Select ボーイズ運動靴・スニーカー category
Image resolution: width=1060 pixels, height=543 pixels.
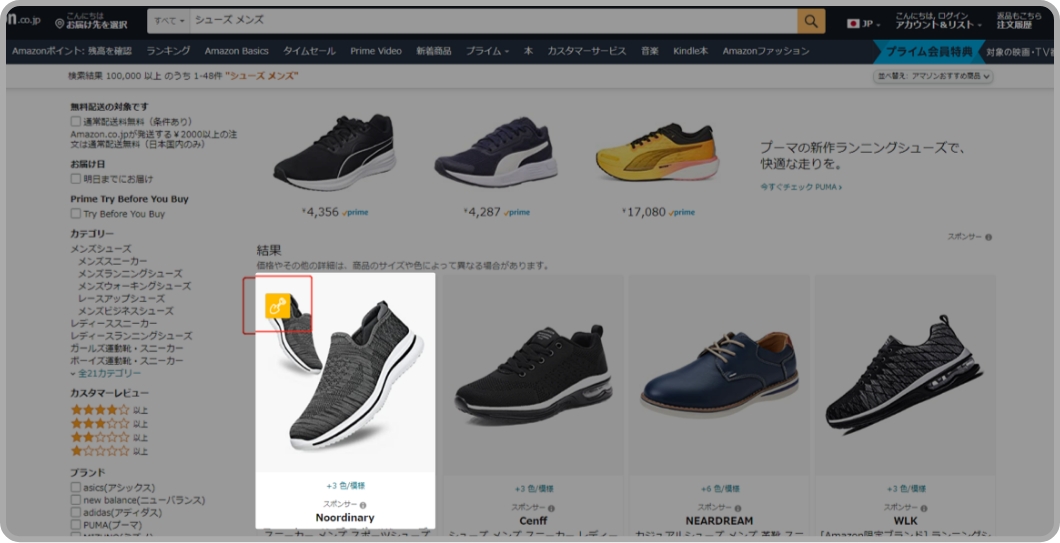click(x=126, y=361)
